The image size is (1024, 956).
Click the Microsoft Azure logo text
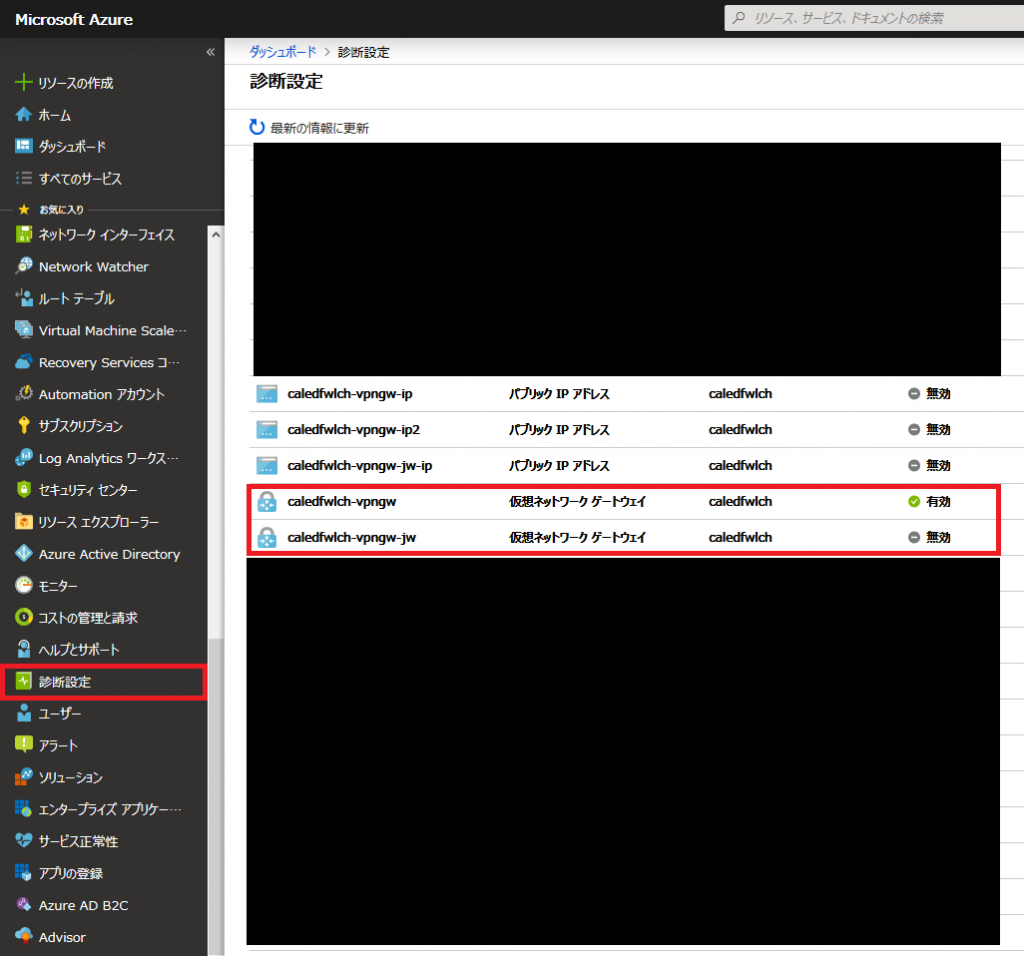[74, 20]
